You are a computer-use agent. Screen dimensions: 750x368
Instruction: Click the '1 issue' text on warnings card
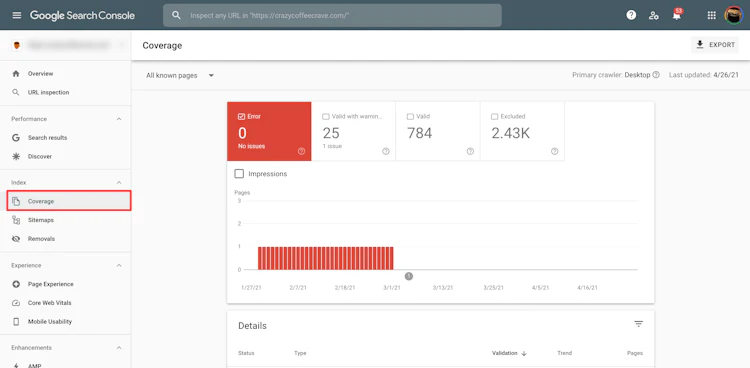click(x=332, y=146)
